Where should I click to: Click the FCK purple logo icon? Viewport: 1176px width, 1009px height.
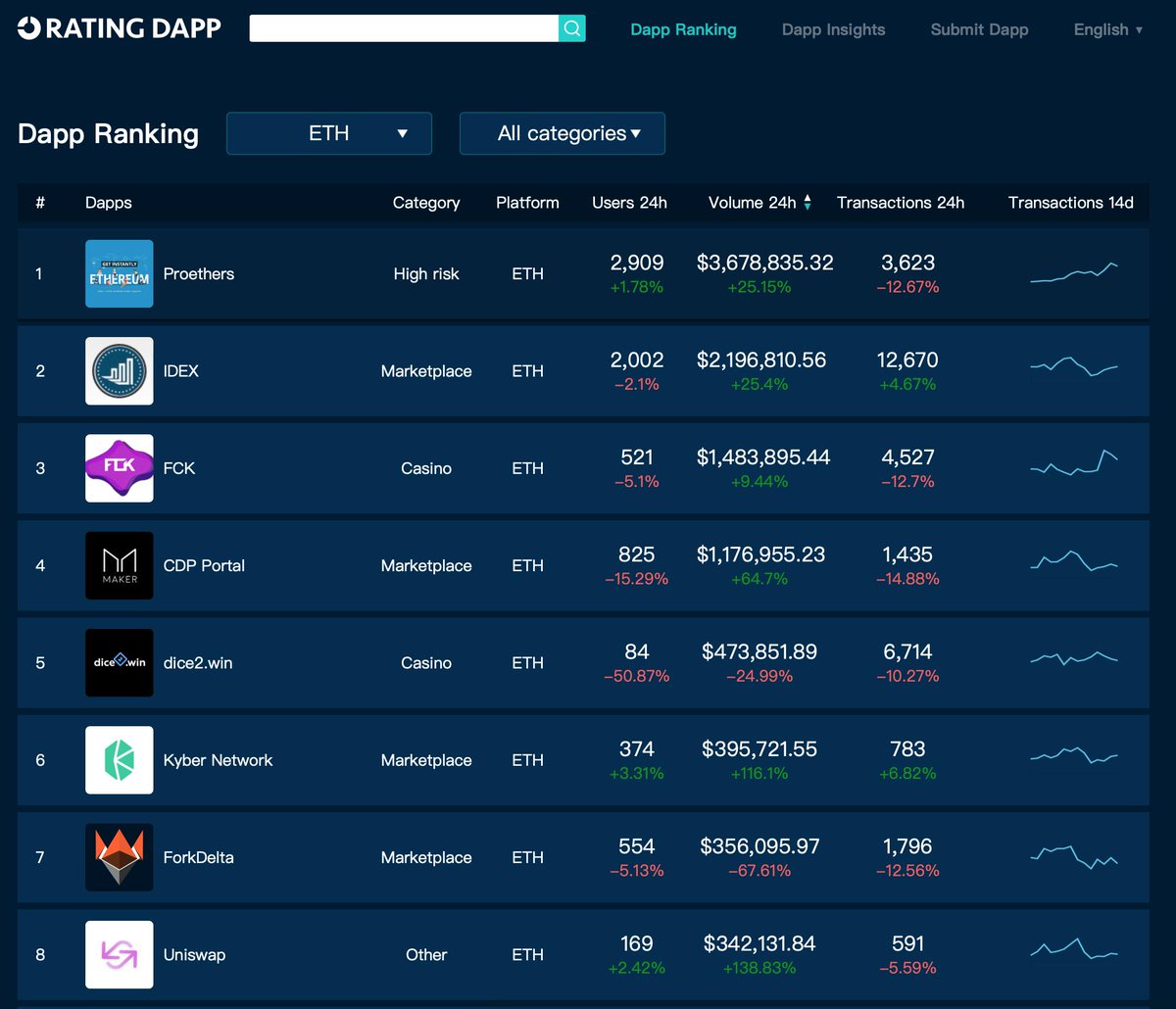coord(120,468)
